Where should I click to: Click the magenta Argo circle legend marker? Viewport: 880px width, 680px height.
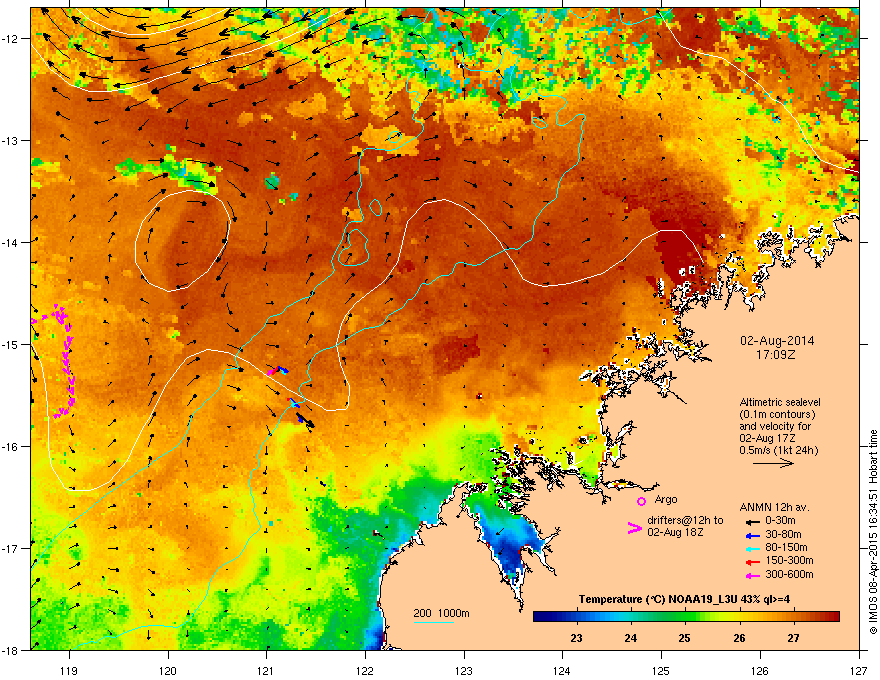(641, 501)
